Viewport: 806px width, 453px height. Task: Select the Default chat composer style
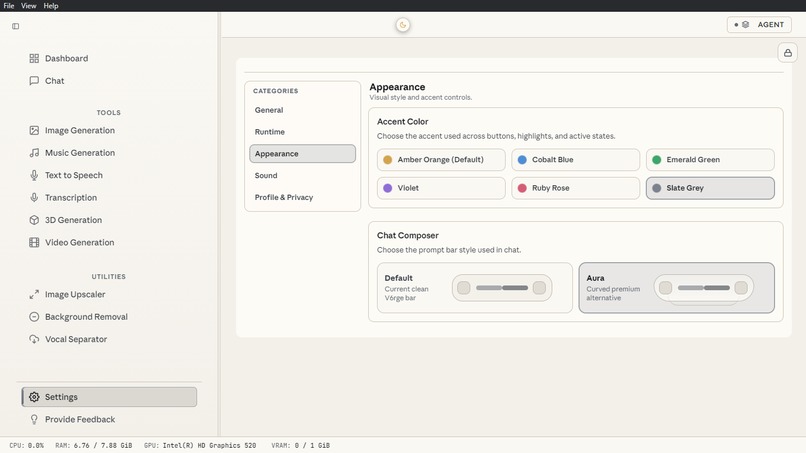pos(474,288)
